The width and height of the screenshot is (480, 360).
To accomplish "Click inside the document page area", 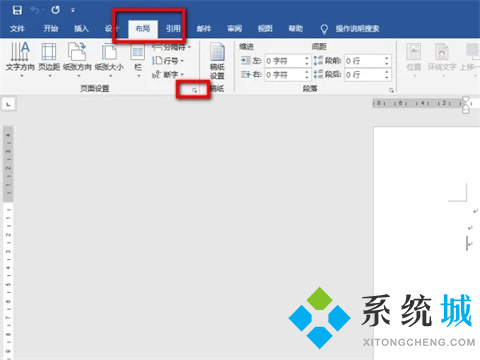I will [x=427, y=243].
